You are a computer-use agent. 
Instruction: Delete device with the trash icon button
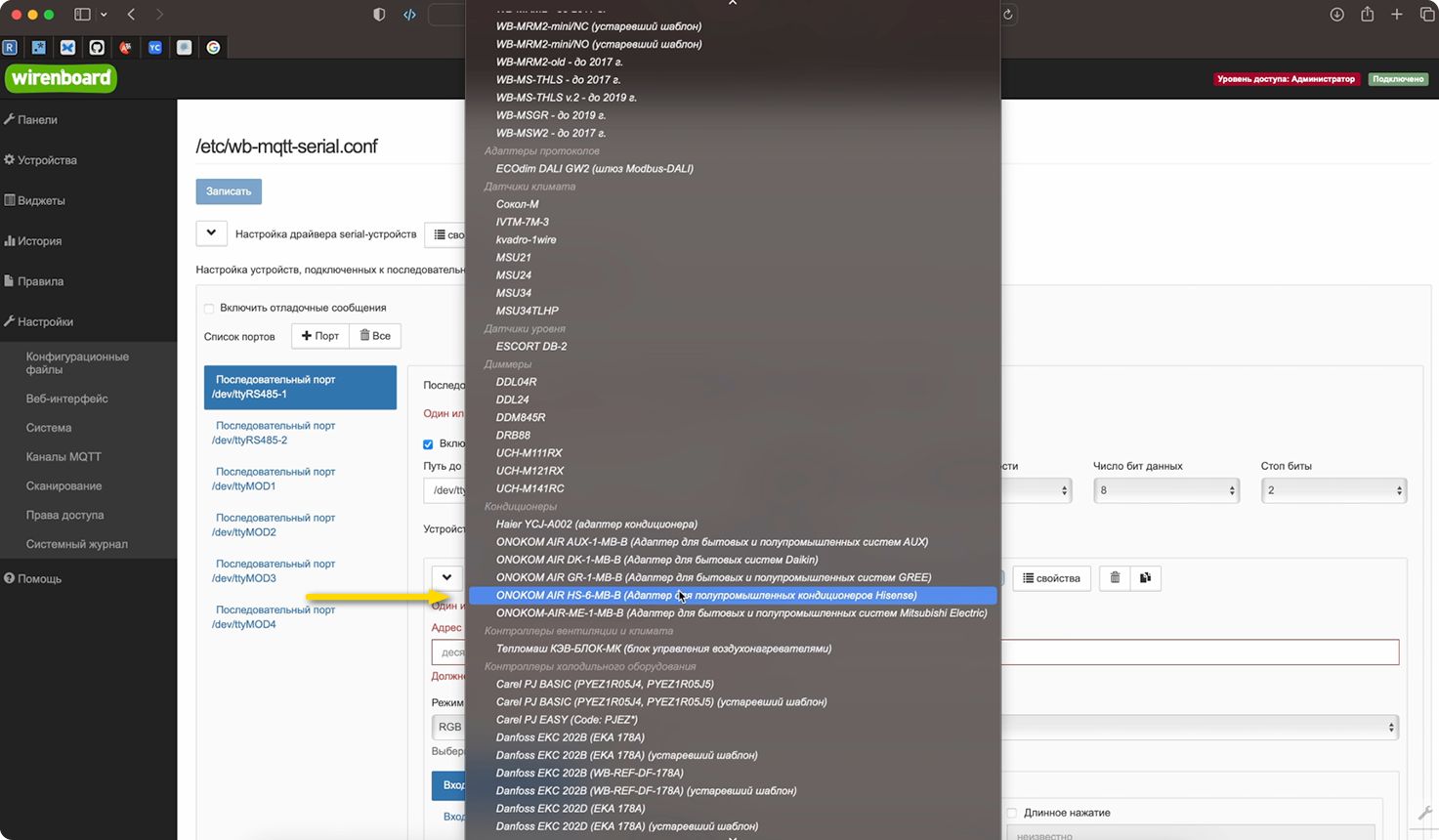(x=1115, y=578)
